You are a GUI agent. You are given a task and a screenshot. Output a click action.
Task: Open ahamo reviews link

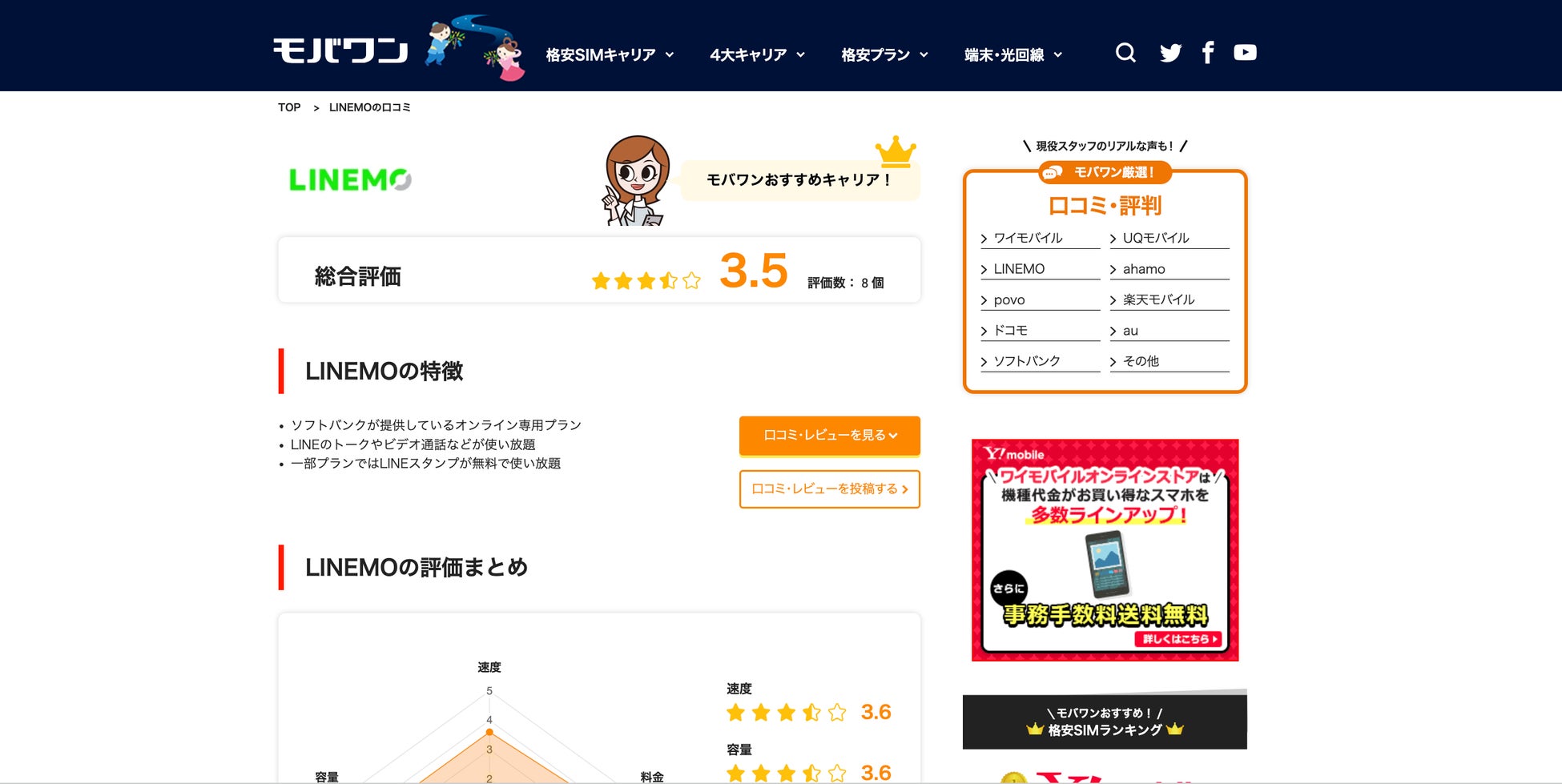click(x=1169, y=269)
